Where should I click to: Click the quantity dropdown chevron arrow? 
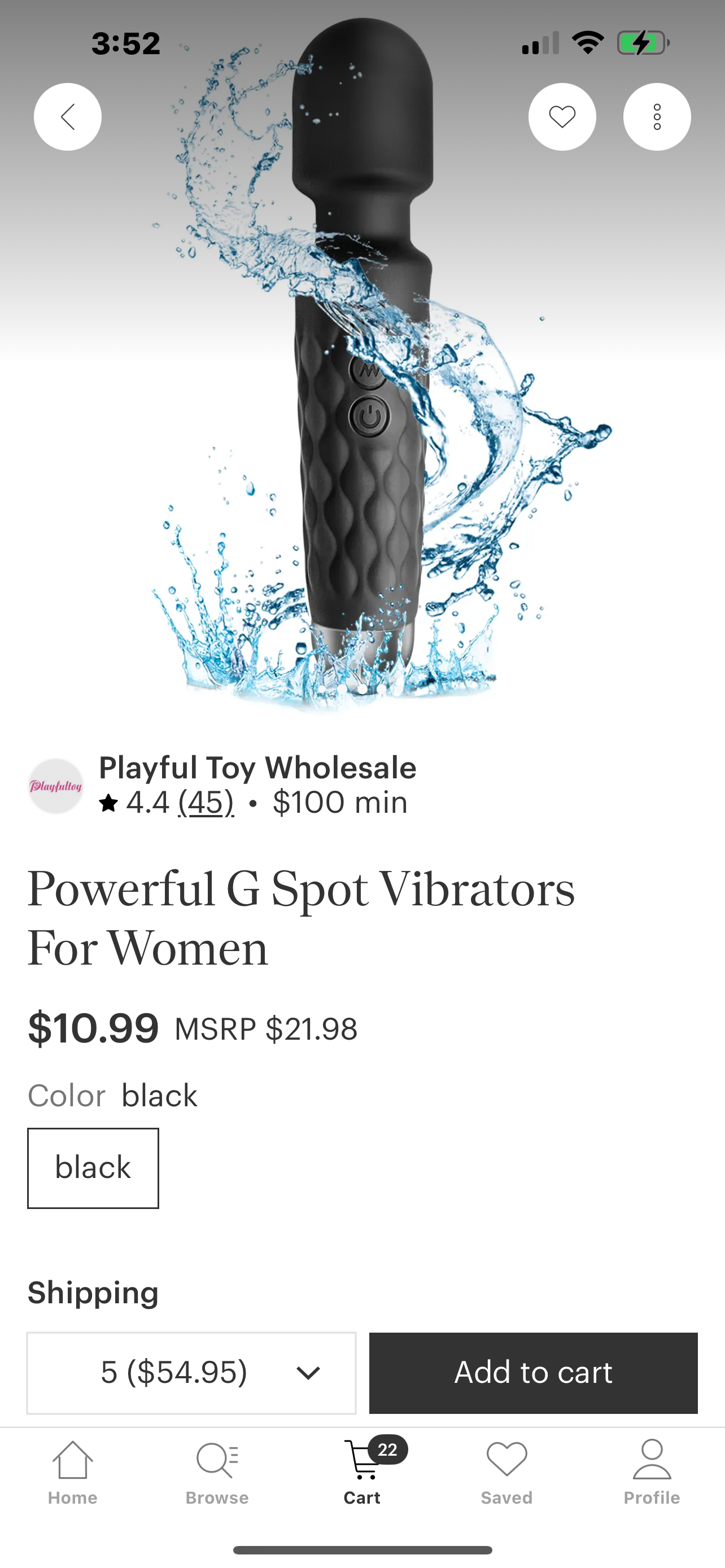click(308, 1373)
